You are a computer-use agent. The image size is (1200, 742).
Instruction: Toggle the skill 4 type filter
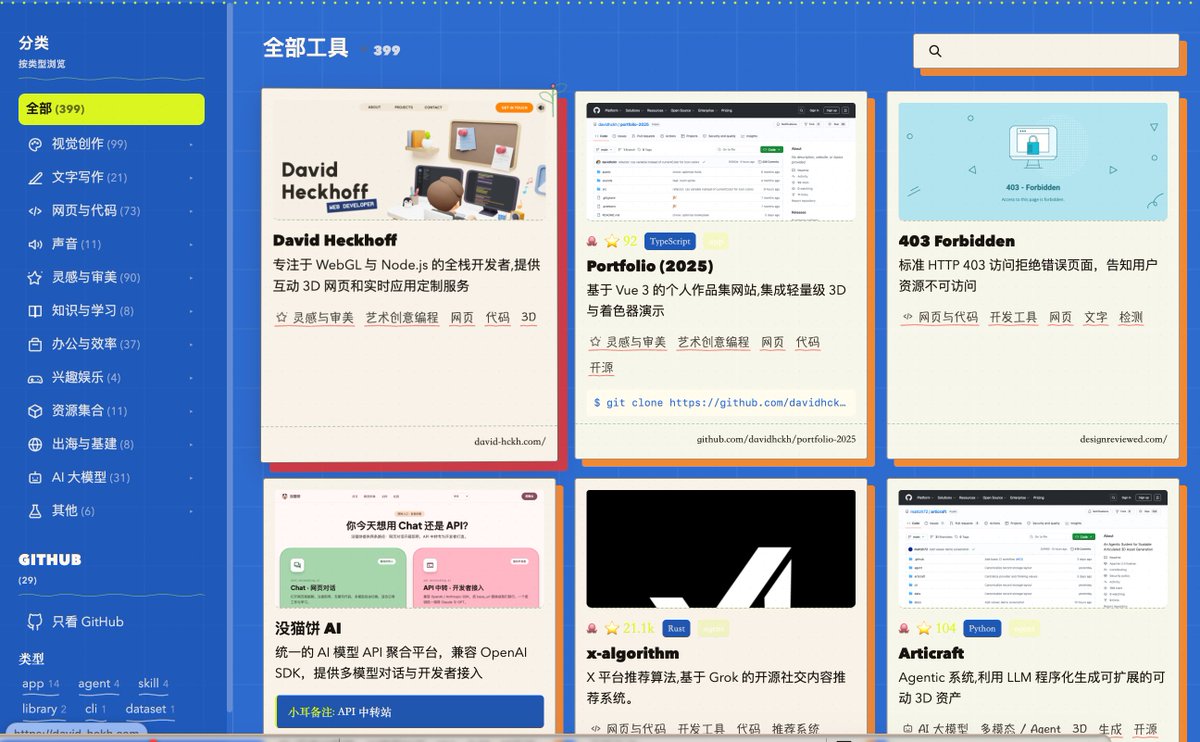coord(153,684)
